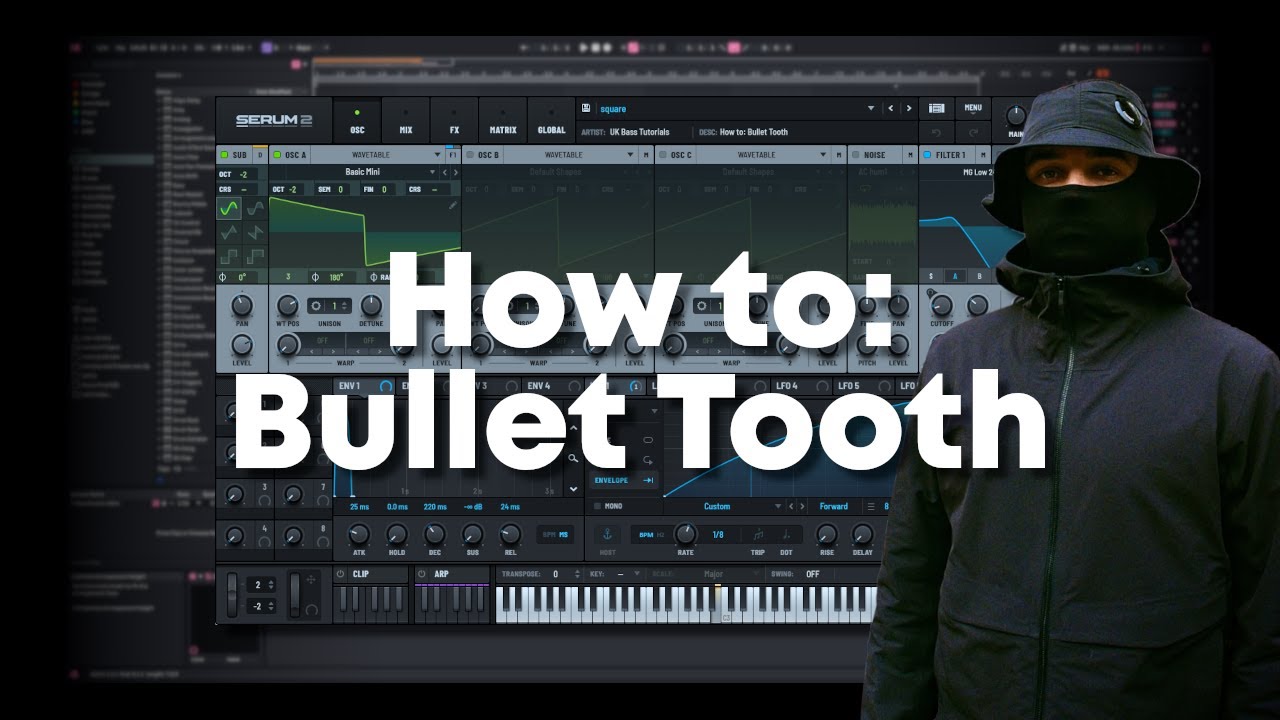Select the sine sub oscillator waveform
The height and width of the screenshot is (720, 1280).
(x=229, y=208)
